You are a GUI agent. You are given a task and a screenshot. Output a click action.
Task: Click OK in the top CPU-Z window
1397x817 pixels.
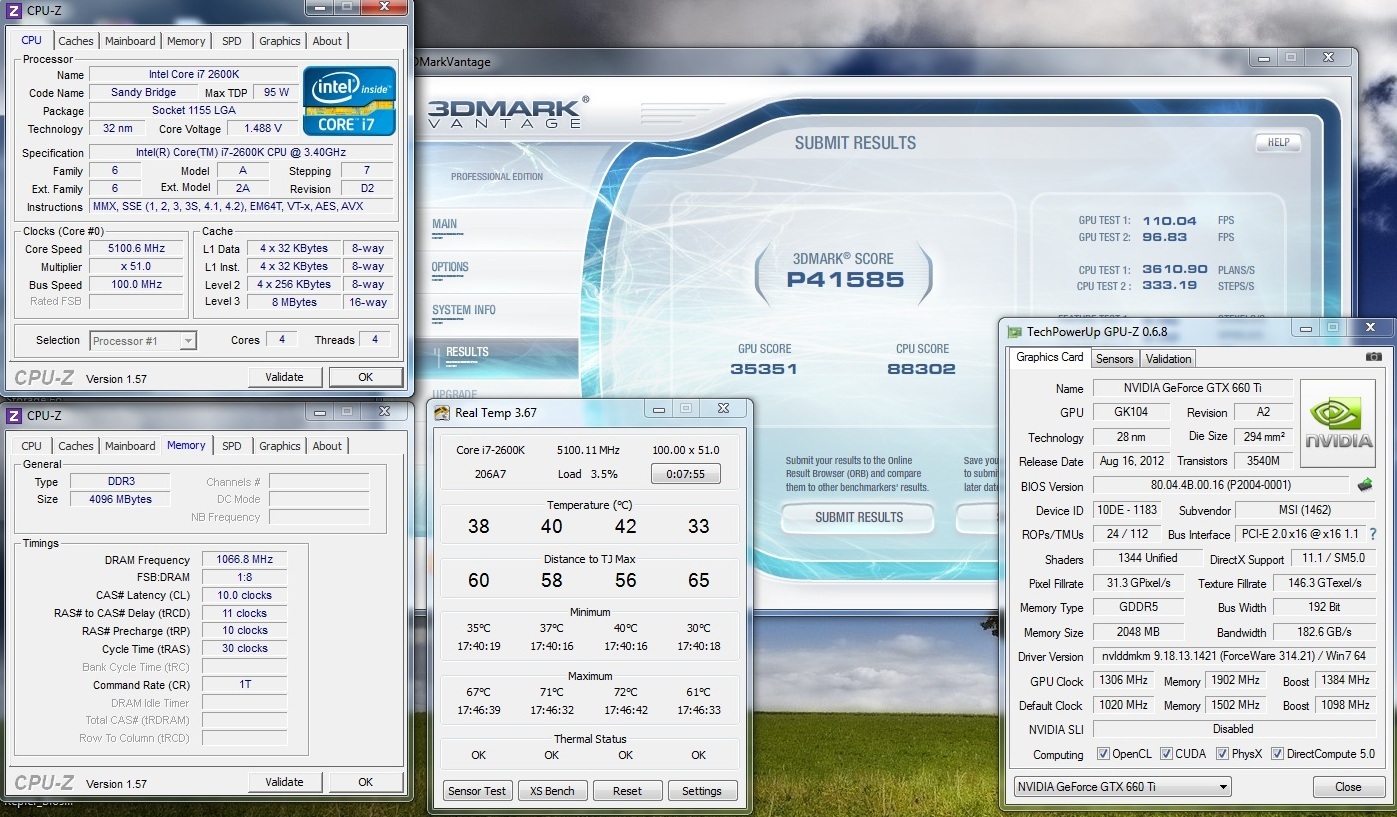pos(366,377)
